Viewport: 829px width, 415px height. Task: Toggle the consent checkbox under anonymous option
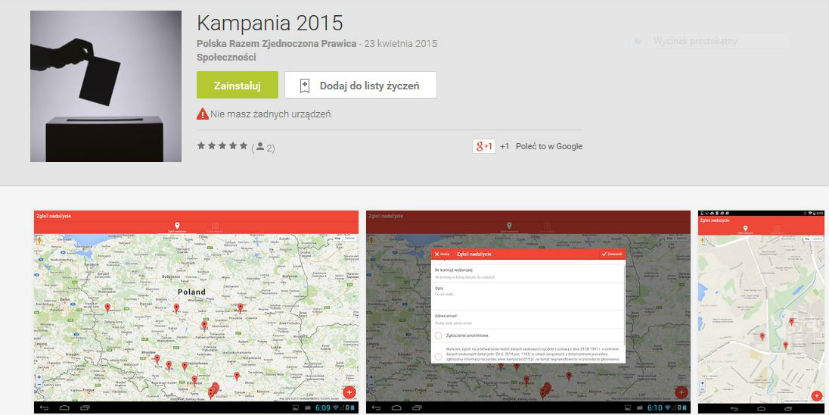click(x=438, y=356)
